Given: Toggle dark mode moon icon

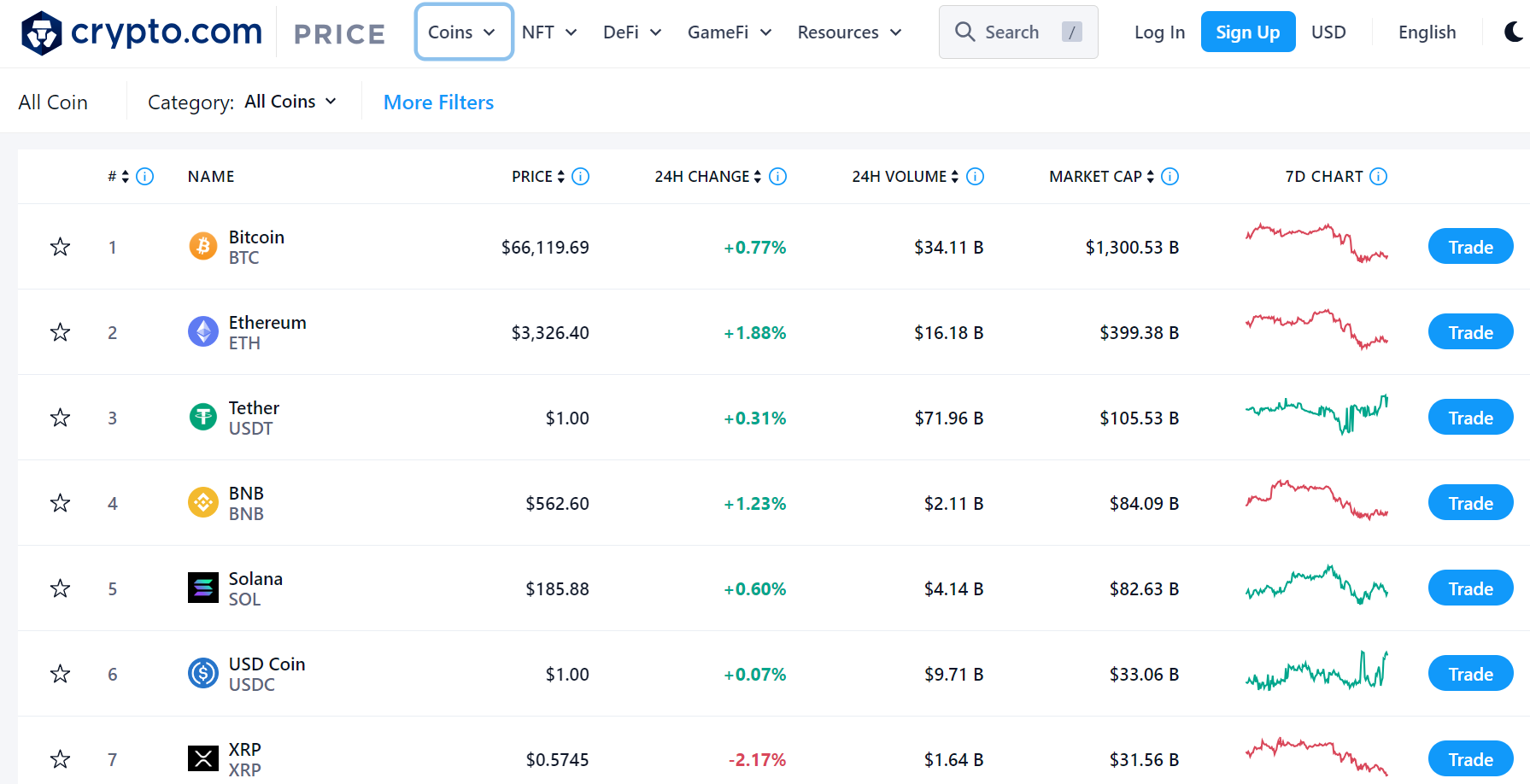Looking at the screenshot, I should coord(1513,32).
